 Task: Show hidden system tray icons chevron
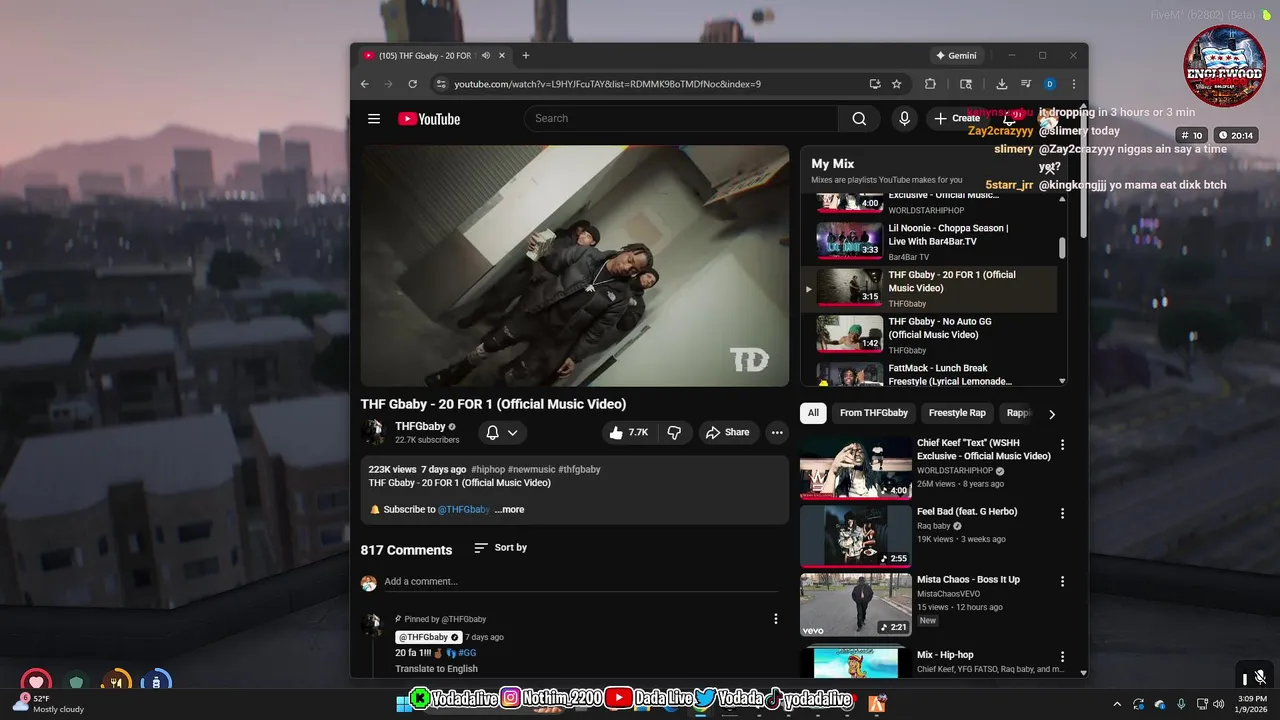[x=1117, y=704]
